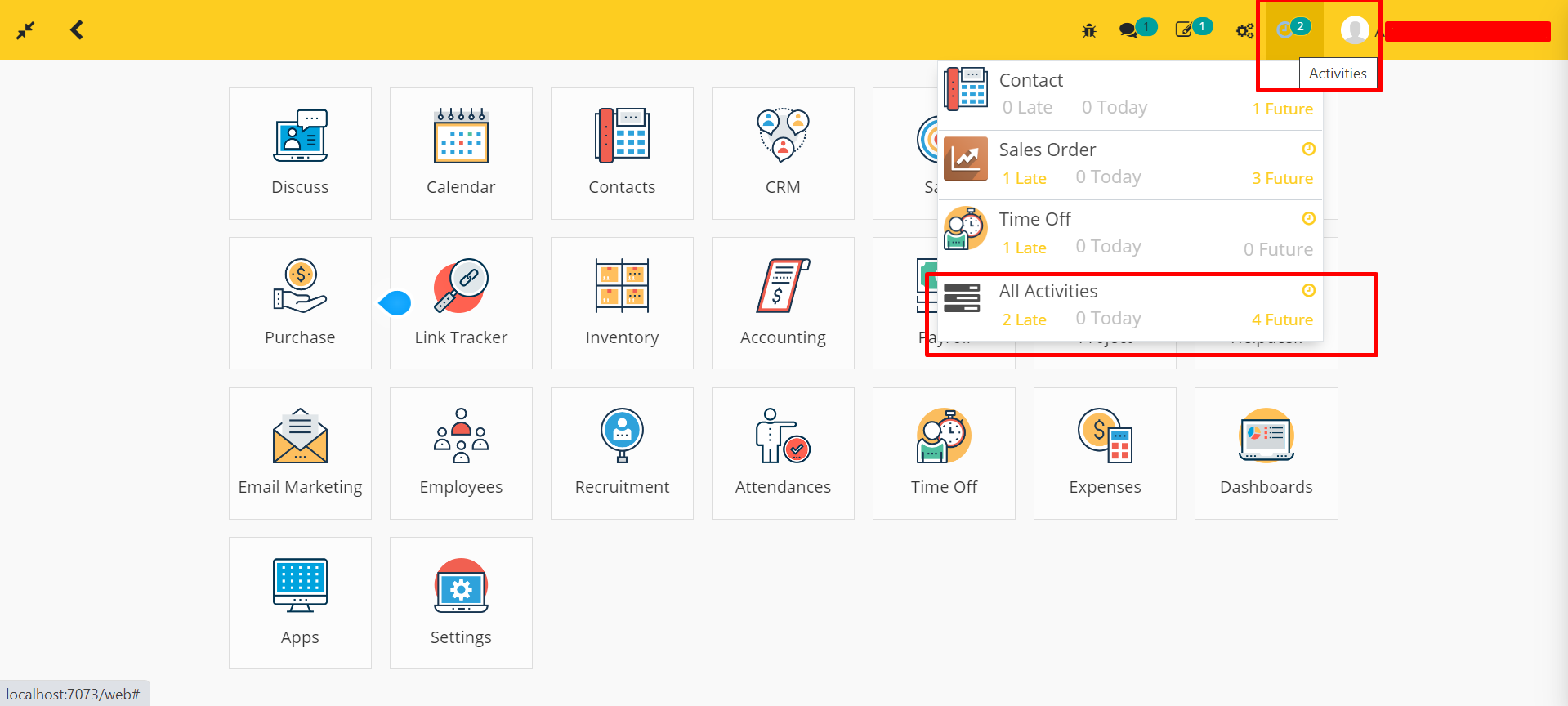Viewport: 1568px width, 706px height.
Task: Open the Employees app
Action: (x=461, y=454)
